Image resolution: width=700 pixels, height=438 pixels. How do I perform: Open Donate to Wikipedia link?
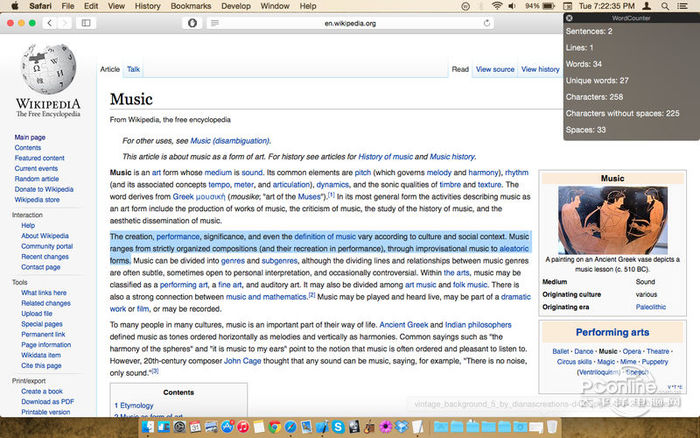point(44,189)
